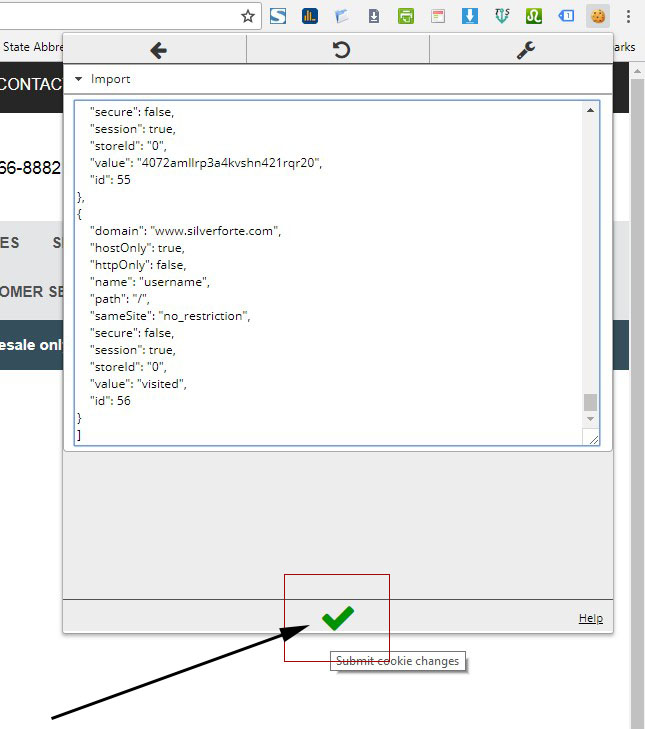Open the calendar window extension icon
Image resolution: width=645 pixels, height=729 pixels.
click(x=438, y=16)
